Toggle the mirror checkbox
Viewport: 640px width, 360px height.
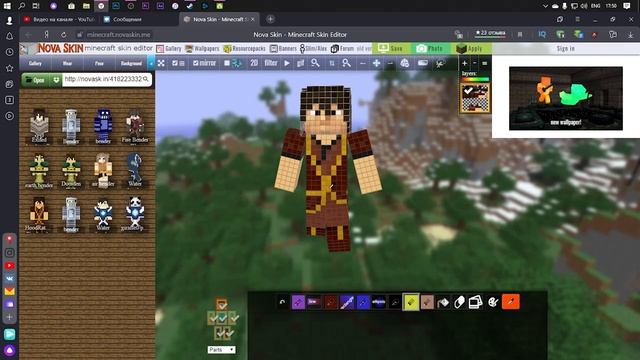pyautogui.click(x=196, y=63)
